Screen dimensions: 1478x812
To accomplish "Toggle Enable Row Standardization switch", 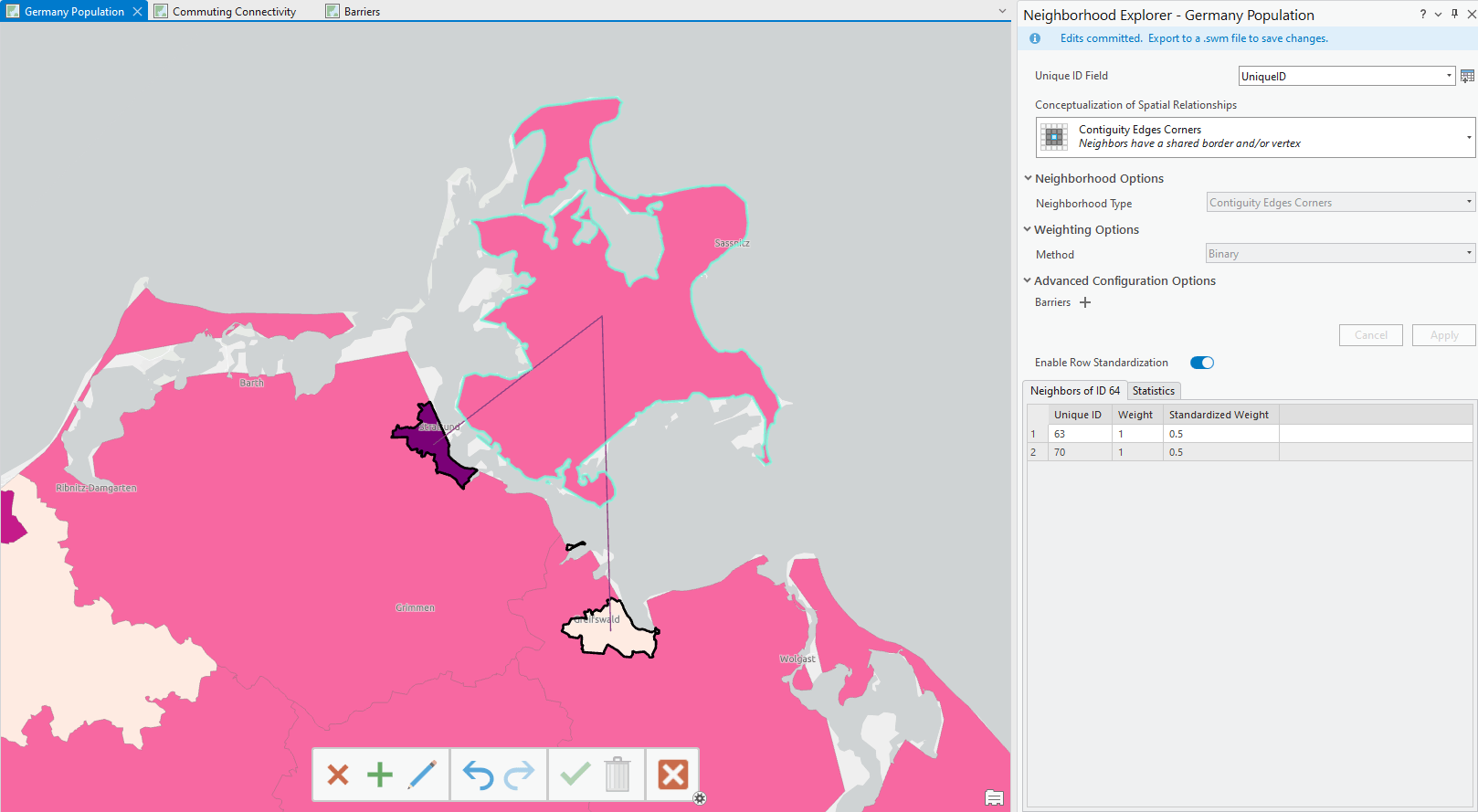I will click(1202, 363).
